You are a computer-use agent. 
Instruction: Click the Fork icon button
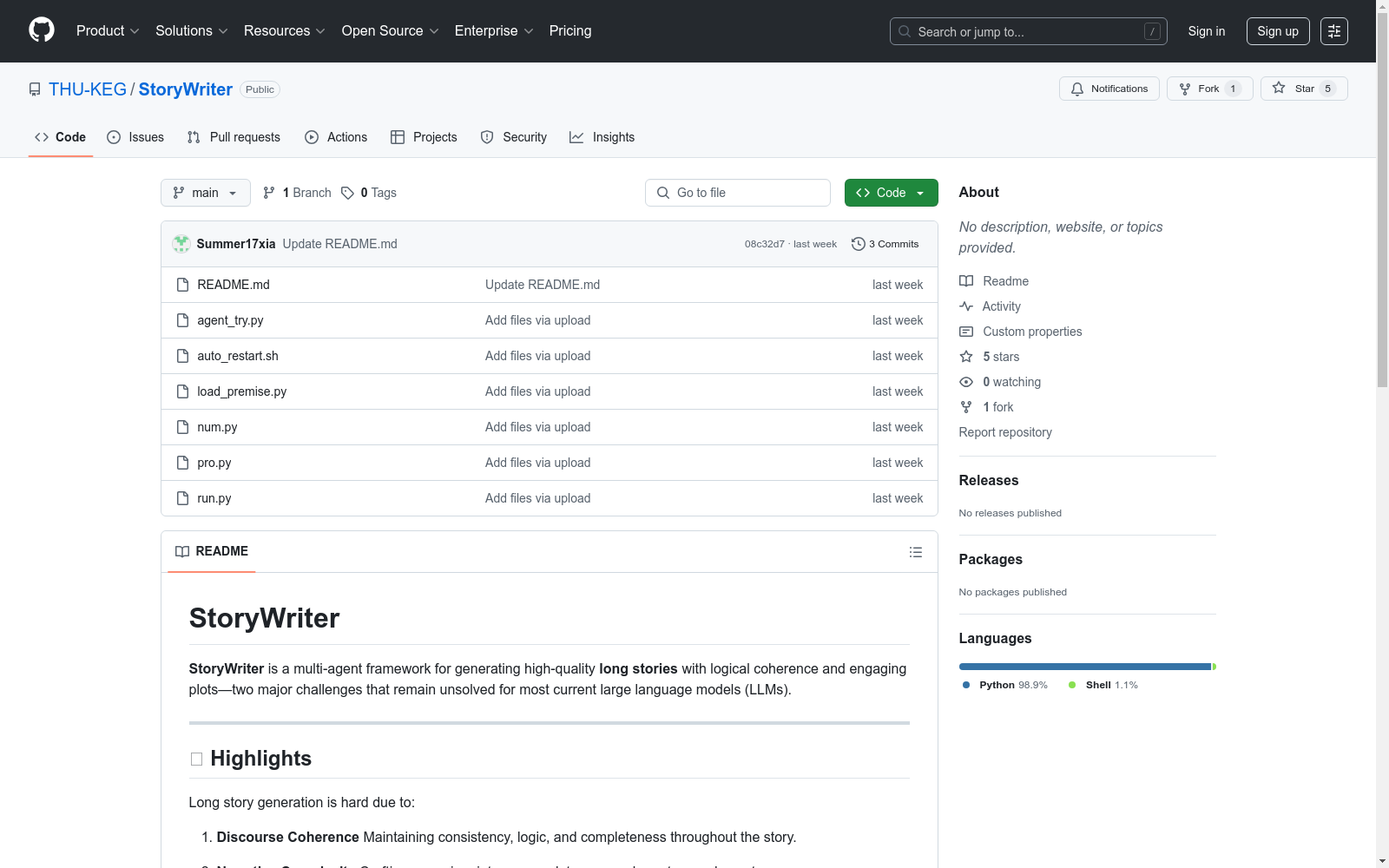coord(1185,89)
